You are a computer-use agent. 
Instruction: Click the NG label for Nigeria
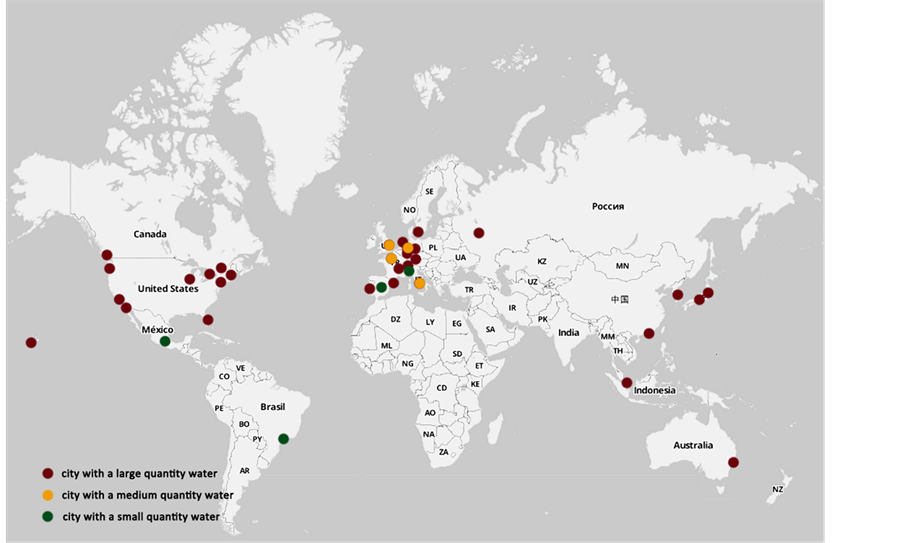pyautogui.click(x=407, y=363)
